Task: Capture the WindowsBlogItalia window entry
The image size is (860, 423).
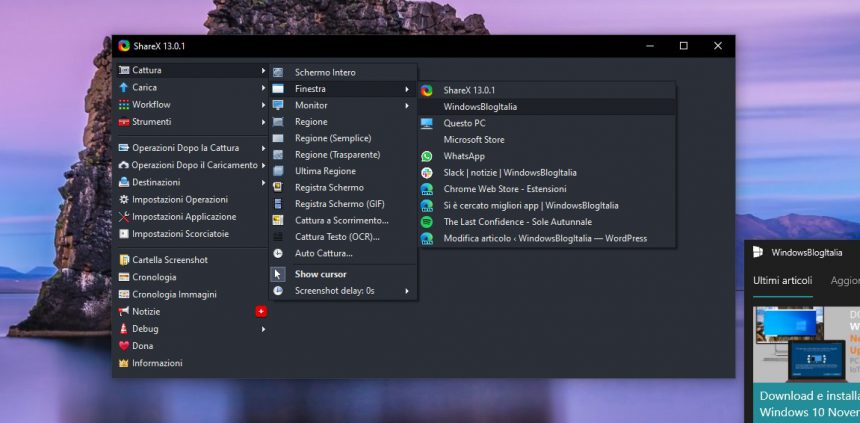Action: click(547, 107)
